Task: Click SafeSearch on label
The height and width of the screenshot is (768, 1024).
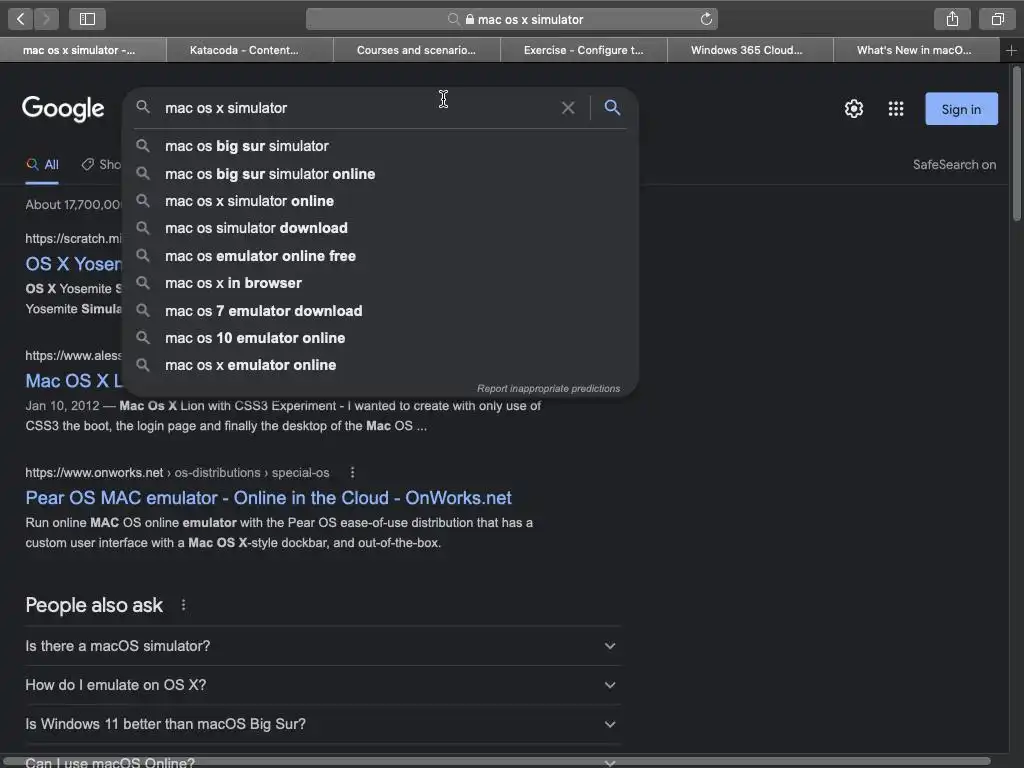Action: [x=954, y=165]
